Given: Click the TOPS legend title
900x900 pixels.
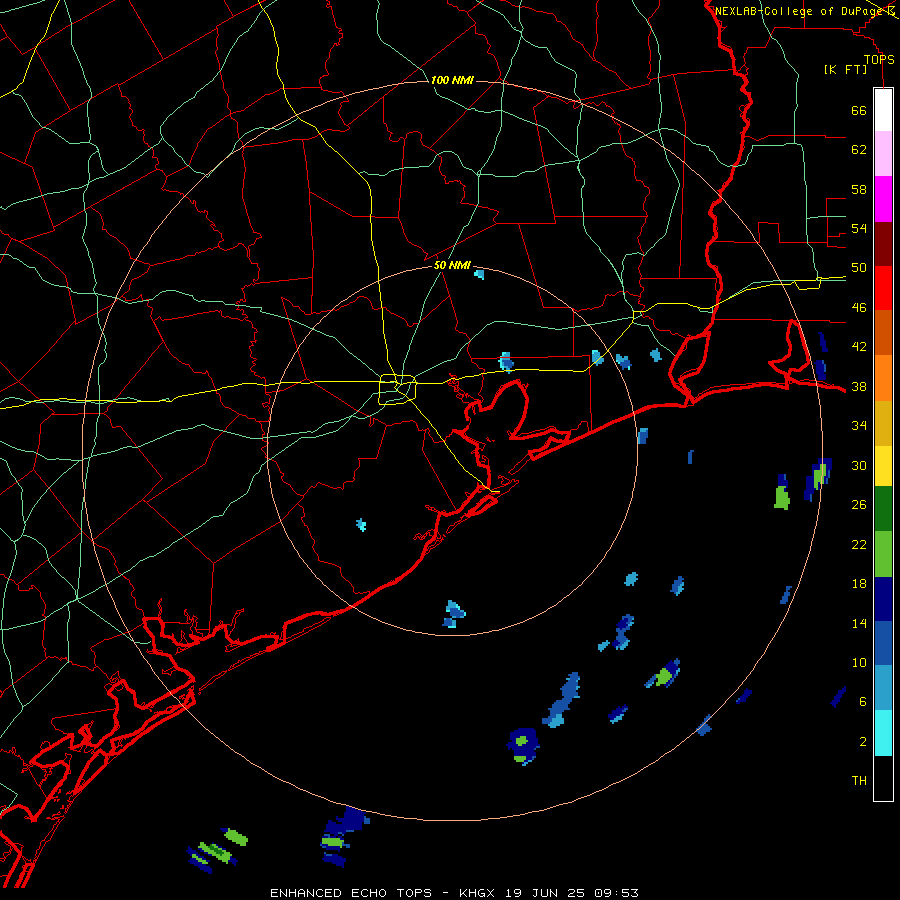Looking at the screenshot, I should [879, 60].
